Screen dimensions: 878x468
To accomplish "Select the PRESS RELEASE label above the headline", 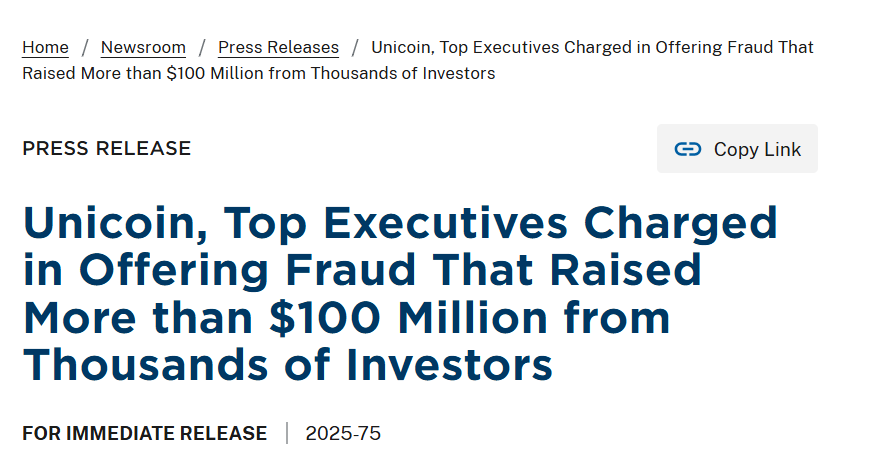I will [x=106, y=149].
